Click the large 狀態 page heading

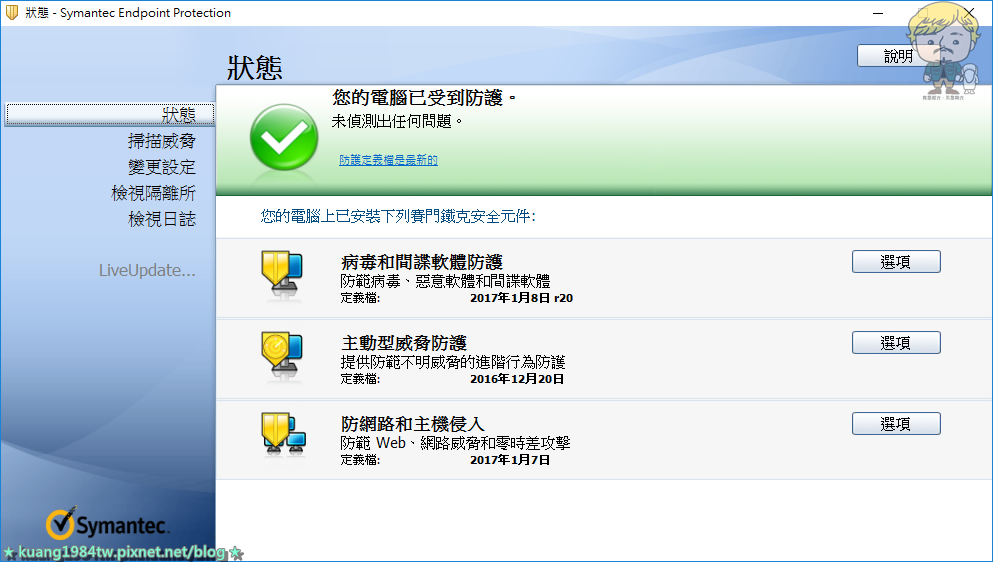point(255,68)
